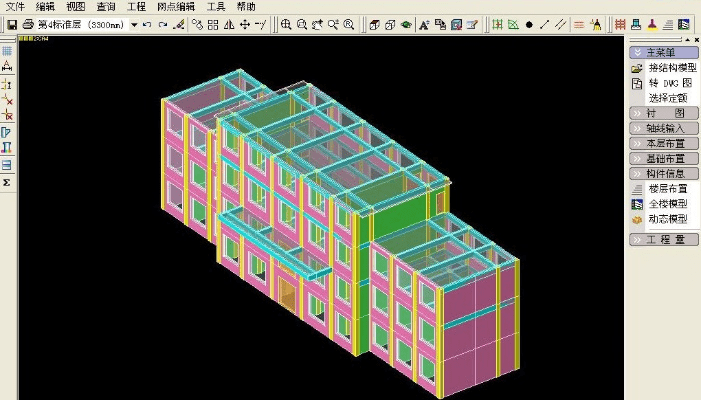Expand the 基础布置 section

[x=663, y=158]
